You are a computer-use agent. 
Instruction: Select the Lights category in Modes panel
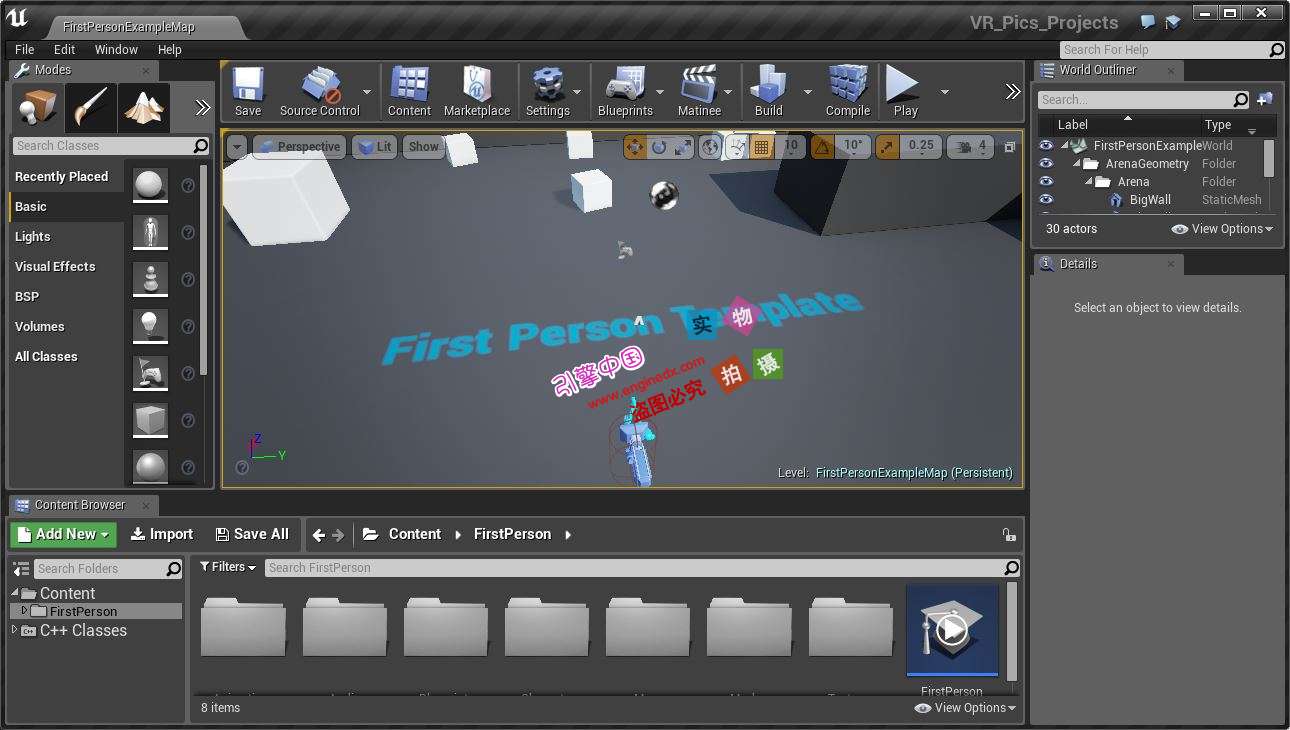click(33, 236)
